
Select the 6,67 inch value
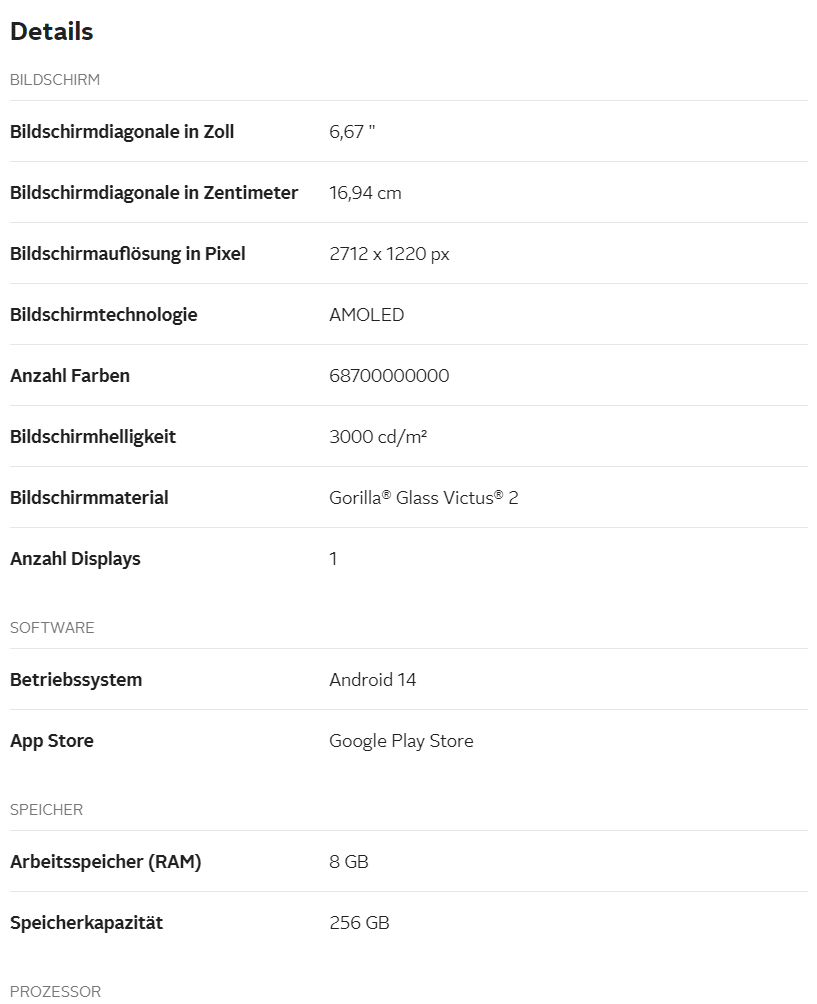click(352, 131)
